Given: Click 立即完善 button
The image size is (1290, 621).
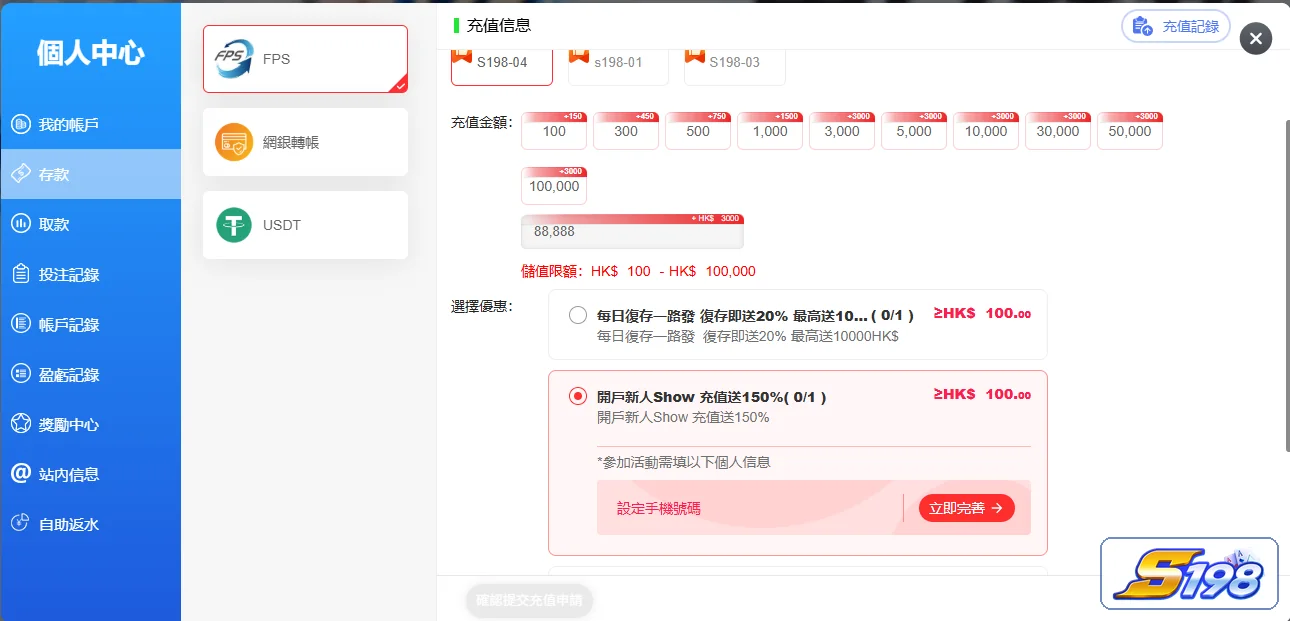Looking at the screenshot, I should (966, 508).
